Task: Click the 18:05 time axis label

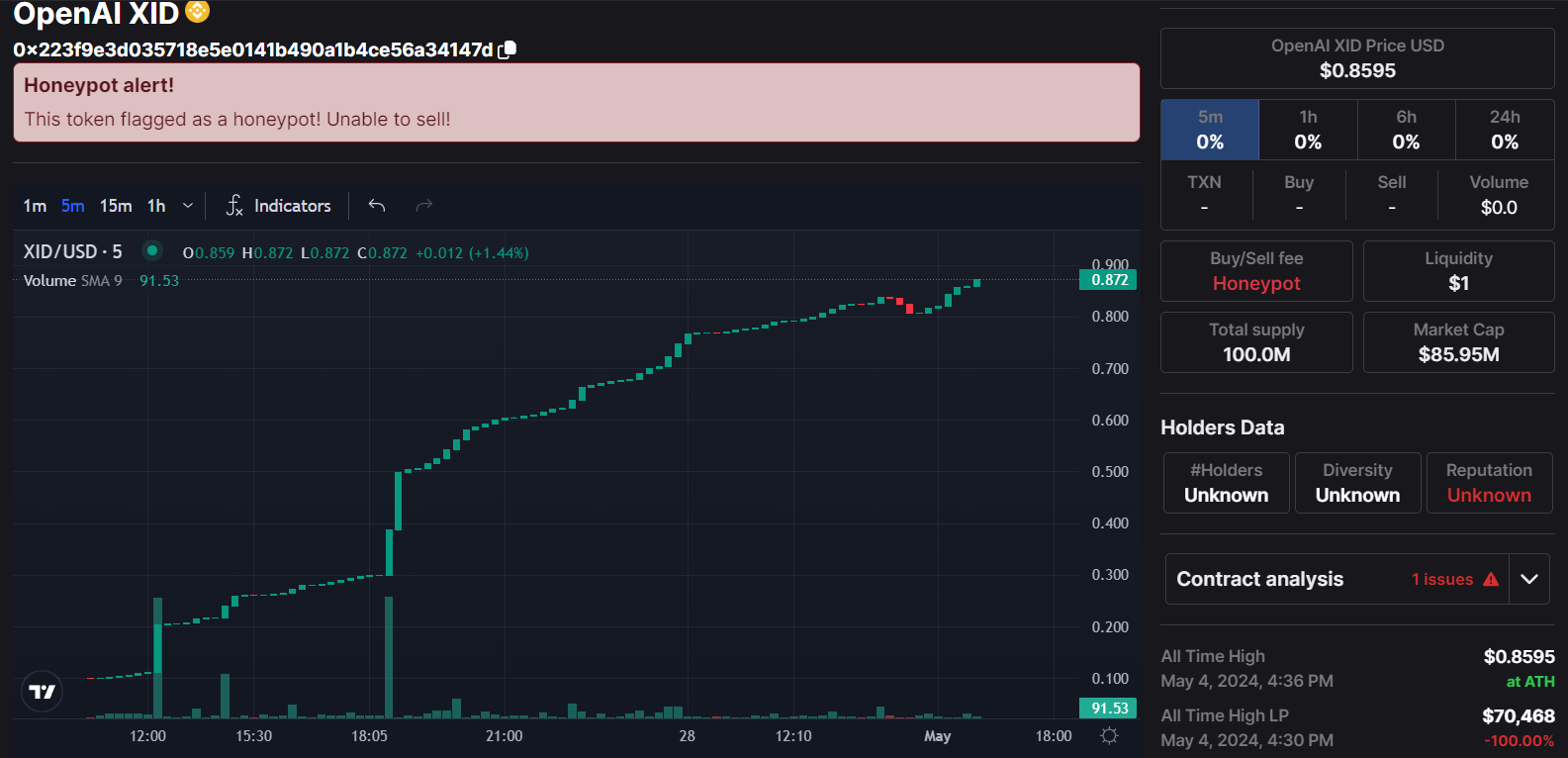Action: pyautogui.click(x=370, y=736)
